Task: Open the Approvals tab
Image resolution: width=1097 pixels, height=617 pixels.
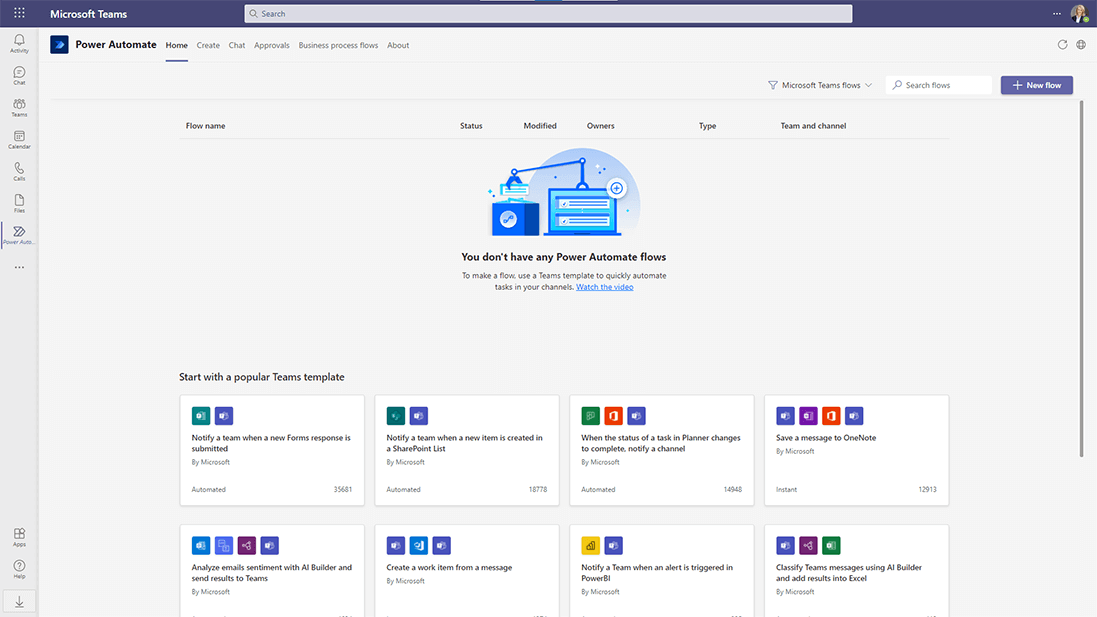Action: [x=271, y=45]
